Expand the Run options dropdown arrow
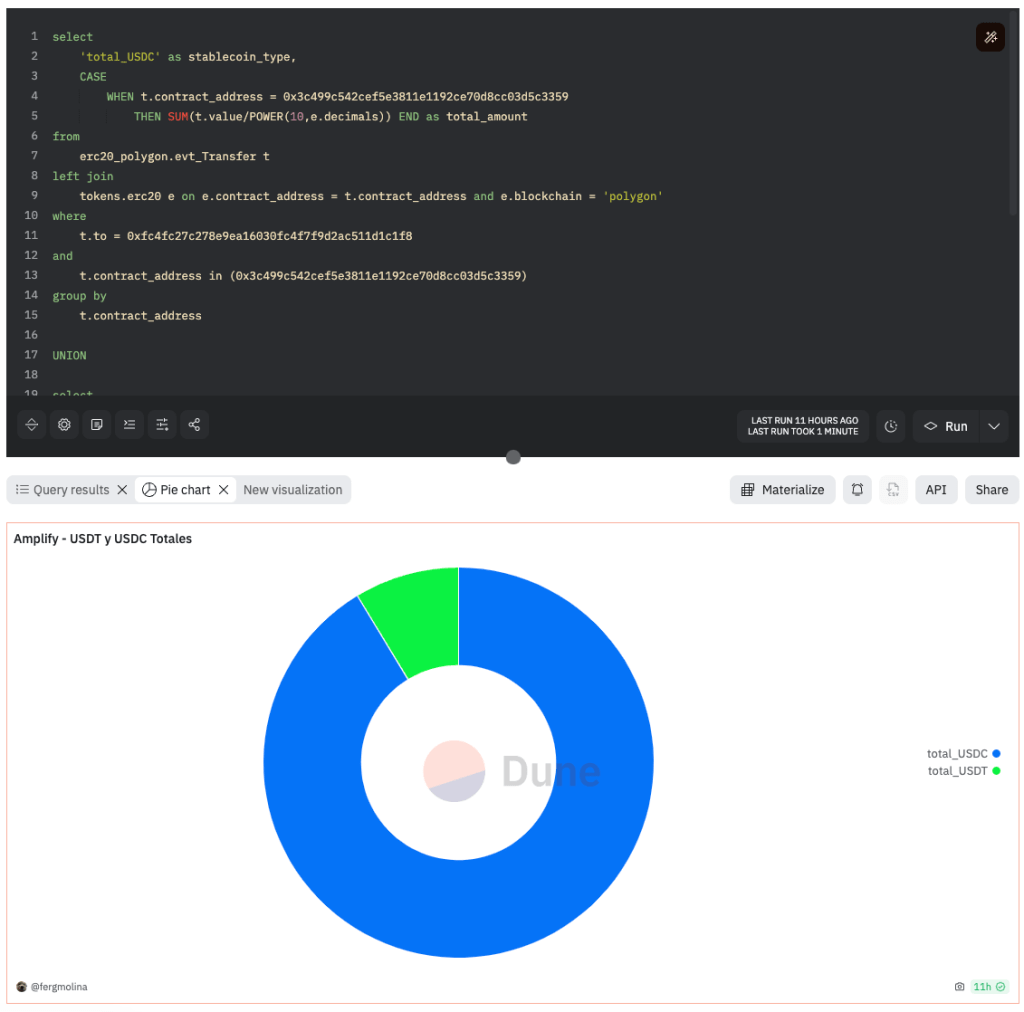 [994, 426]
